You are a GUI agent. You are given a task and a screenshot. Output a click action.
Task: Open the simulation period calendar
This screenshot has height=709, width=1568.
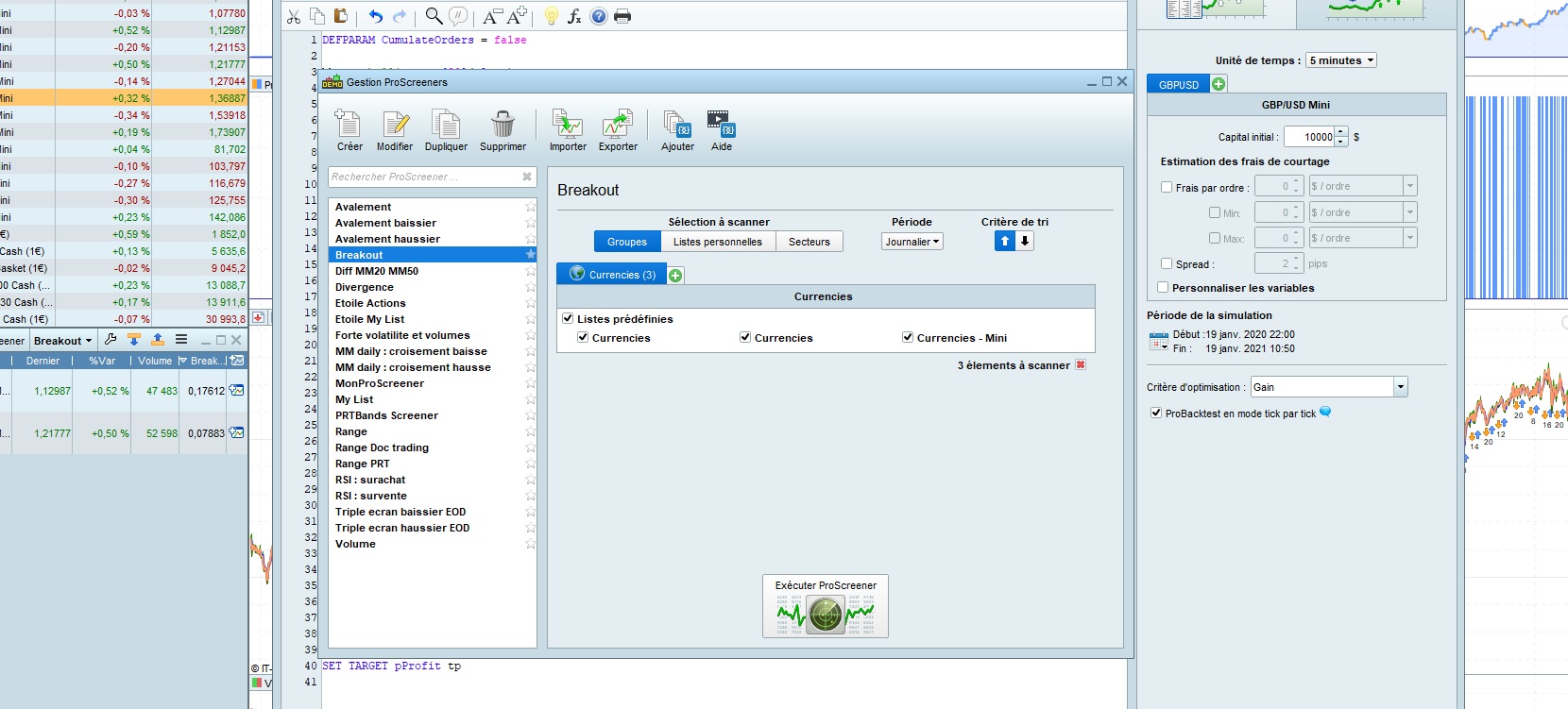point(1159,342)
